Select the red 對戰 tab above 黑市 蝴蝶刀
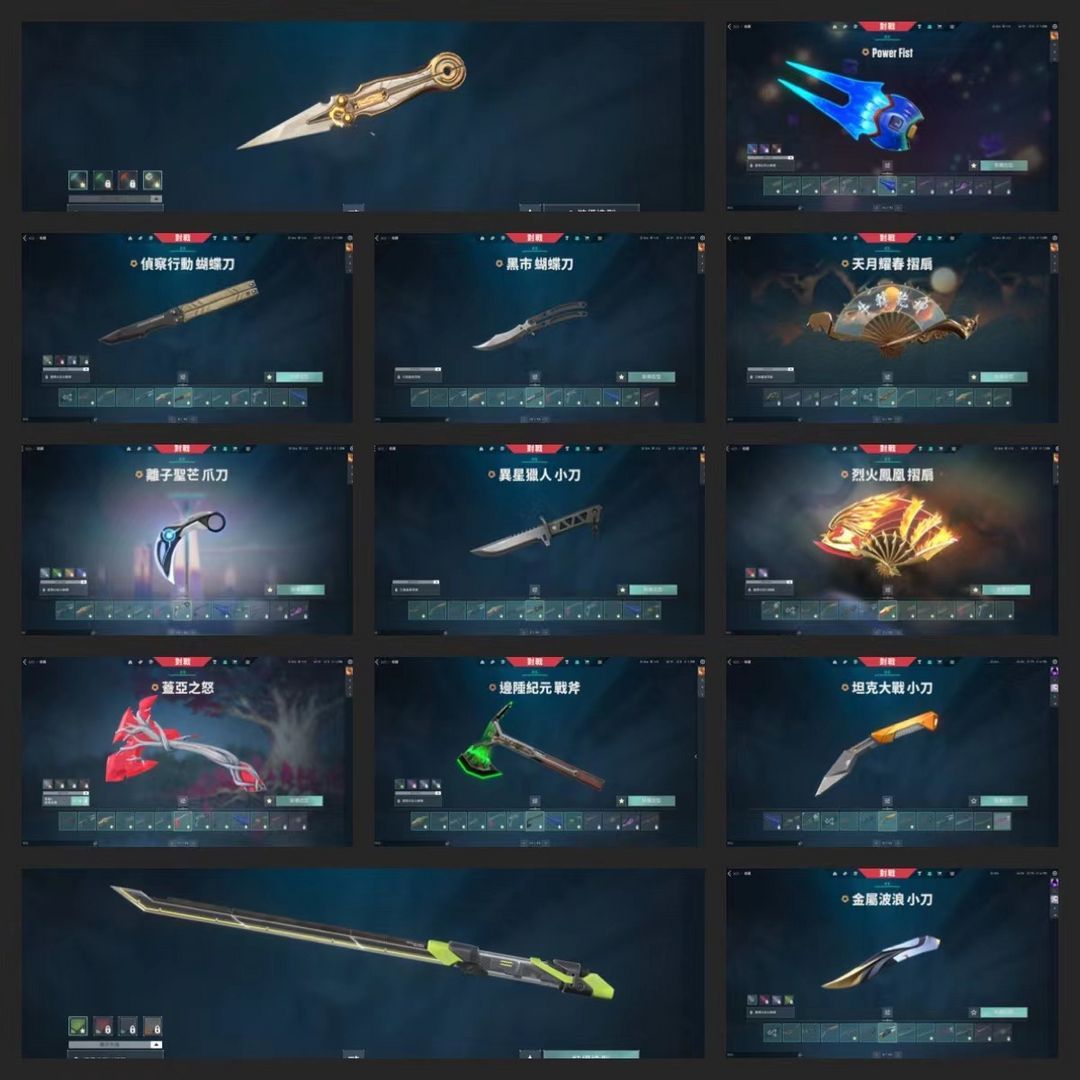Viewport: 1080px width, 1080px height. (534, 238)
